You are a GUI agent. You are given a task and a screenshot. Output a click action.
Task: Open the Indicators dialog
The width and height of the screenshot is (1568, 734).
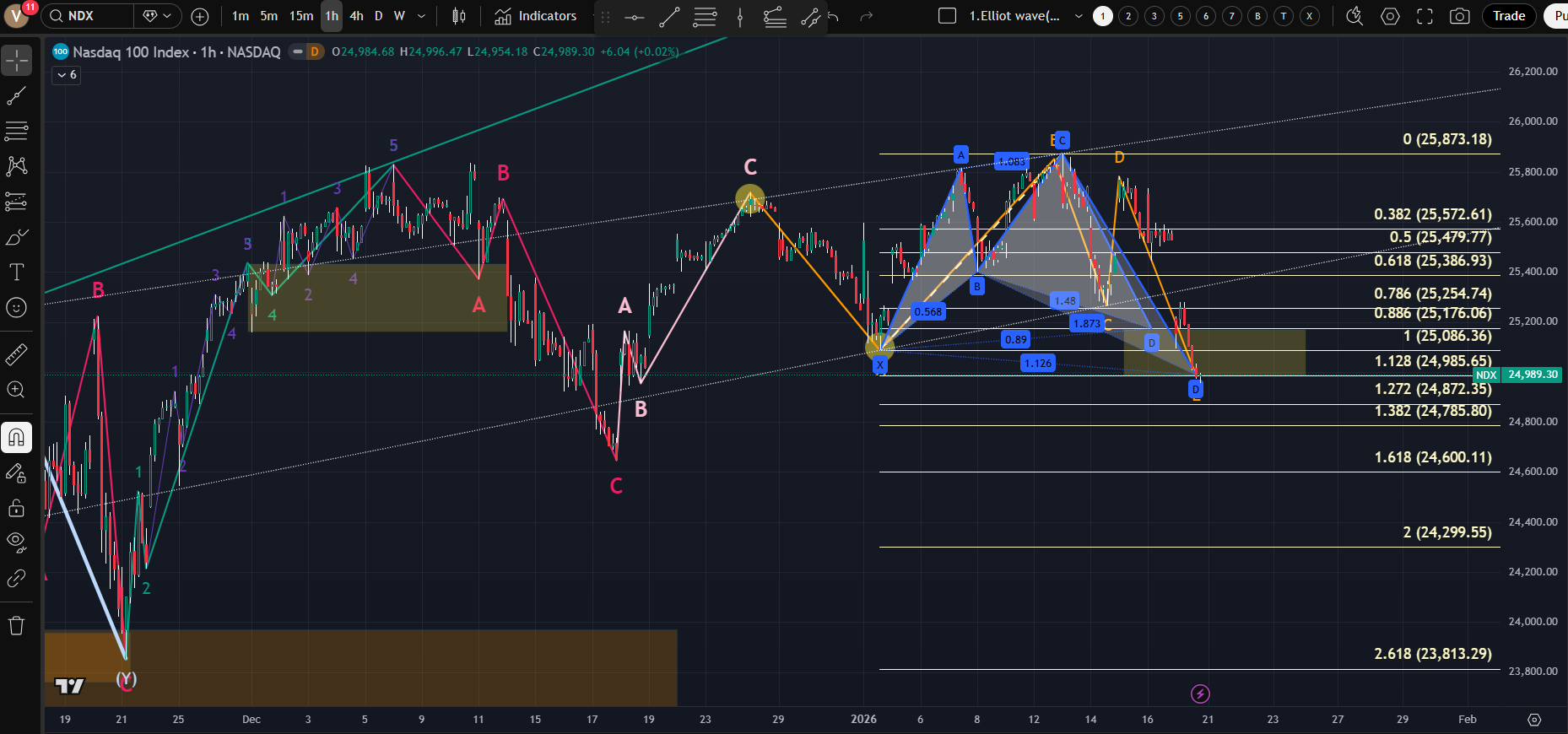tap(536, 16)
